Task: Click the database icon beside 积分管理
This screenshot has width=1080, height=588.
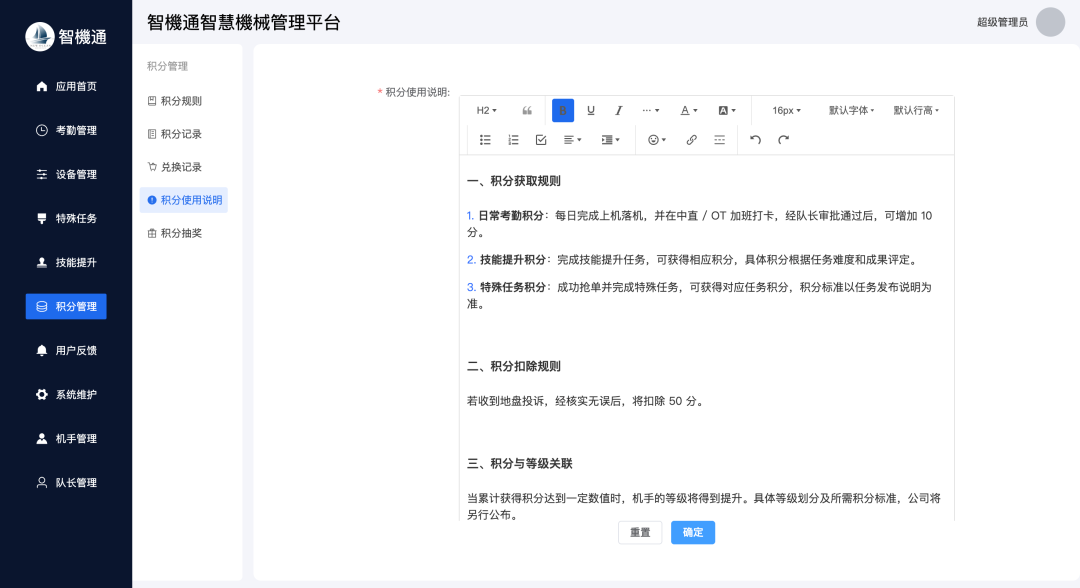Action: coord(42,306)
